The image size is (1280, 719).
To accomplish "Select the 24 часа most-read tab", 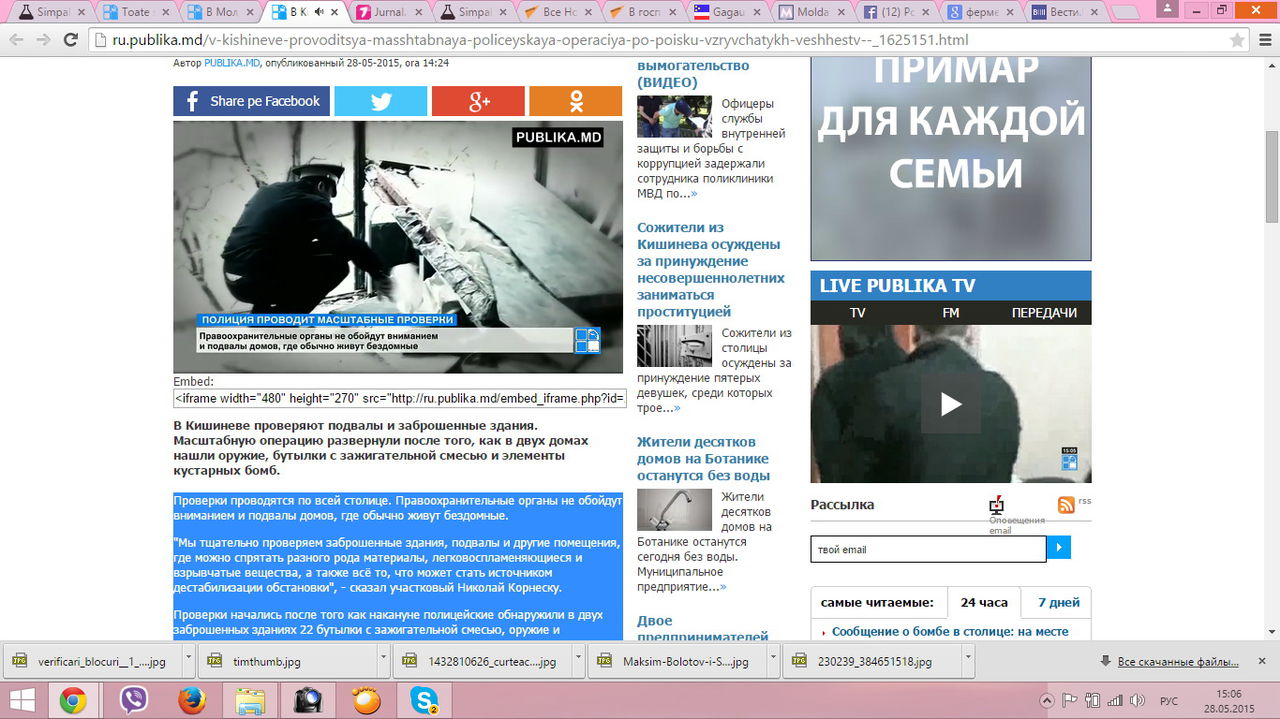I will pos(984,603).
